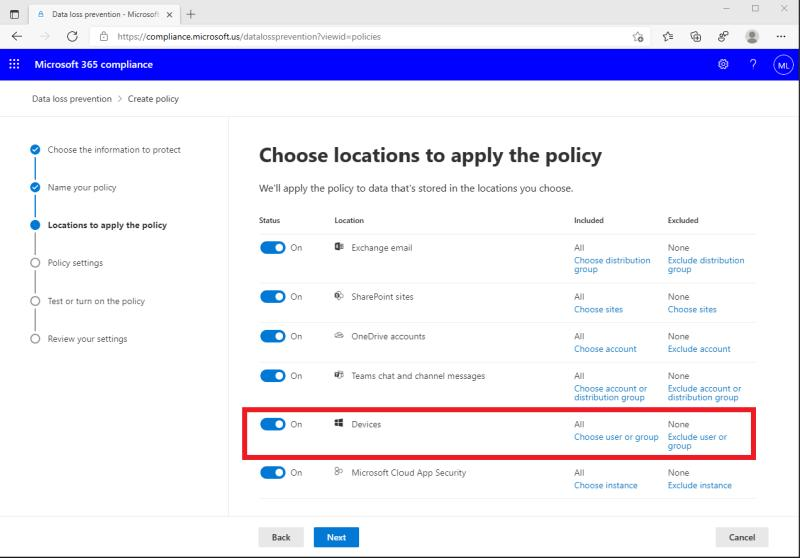Open the browser profile icon

coord(751,36)
